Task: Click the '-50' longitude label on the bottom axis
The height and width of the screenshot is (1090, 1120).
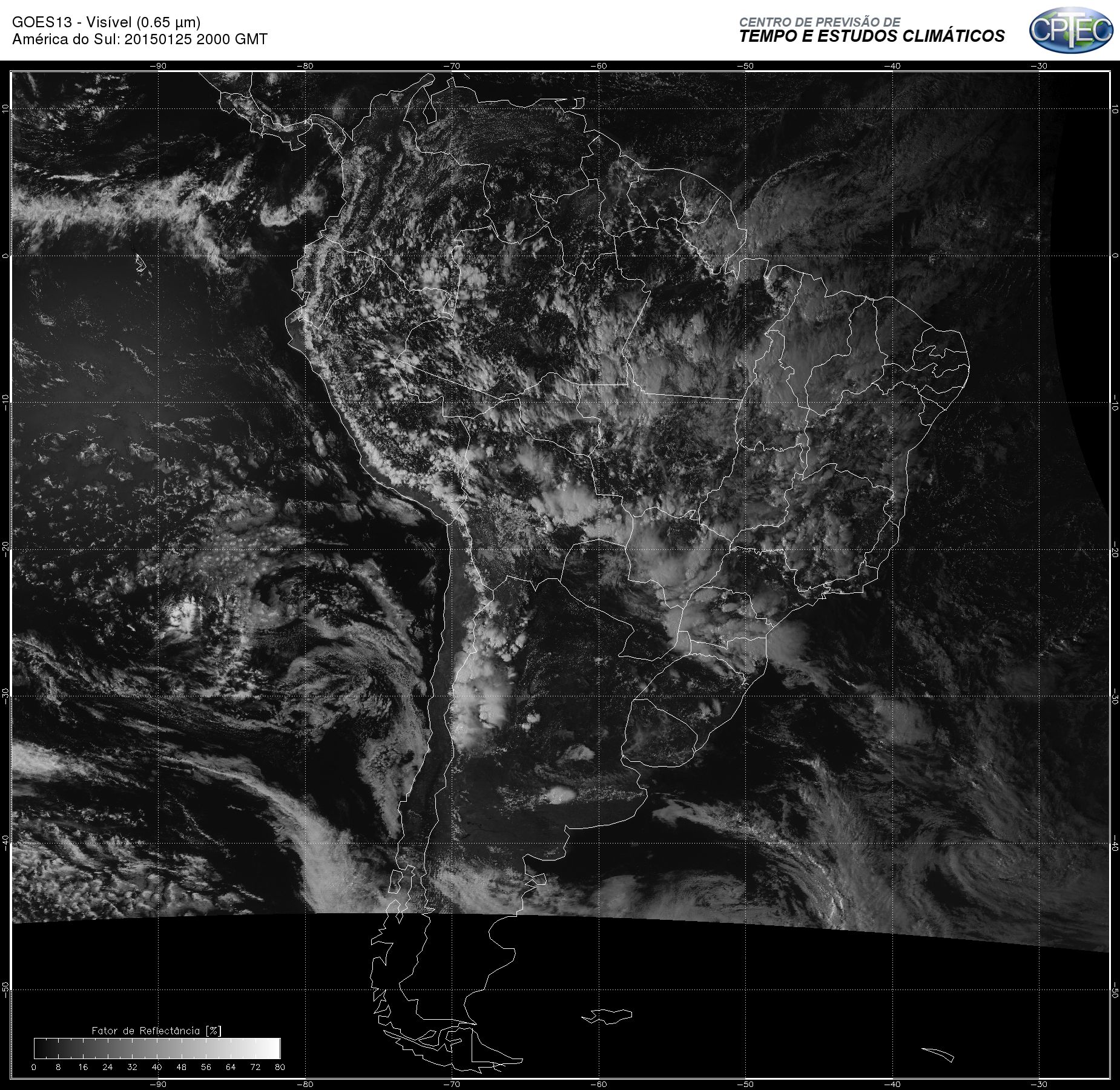Action: [745, 1084]
